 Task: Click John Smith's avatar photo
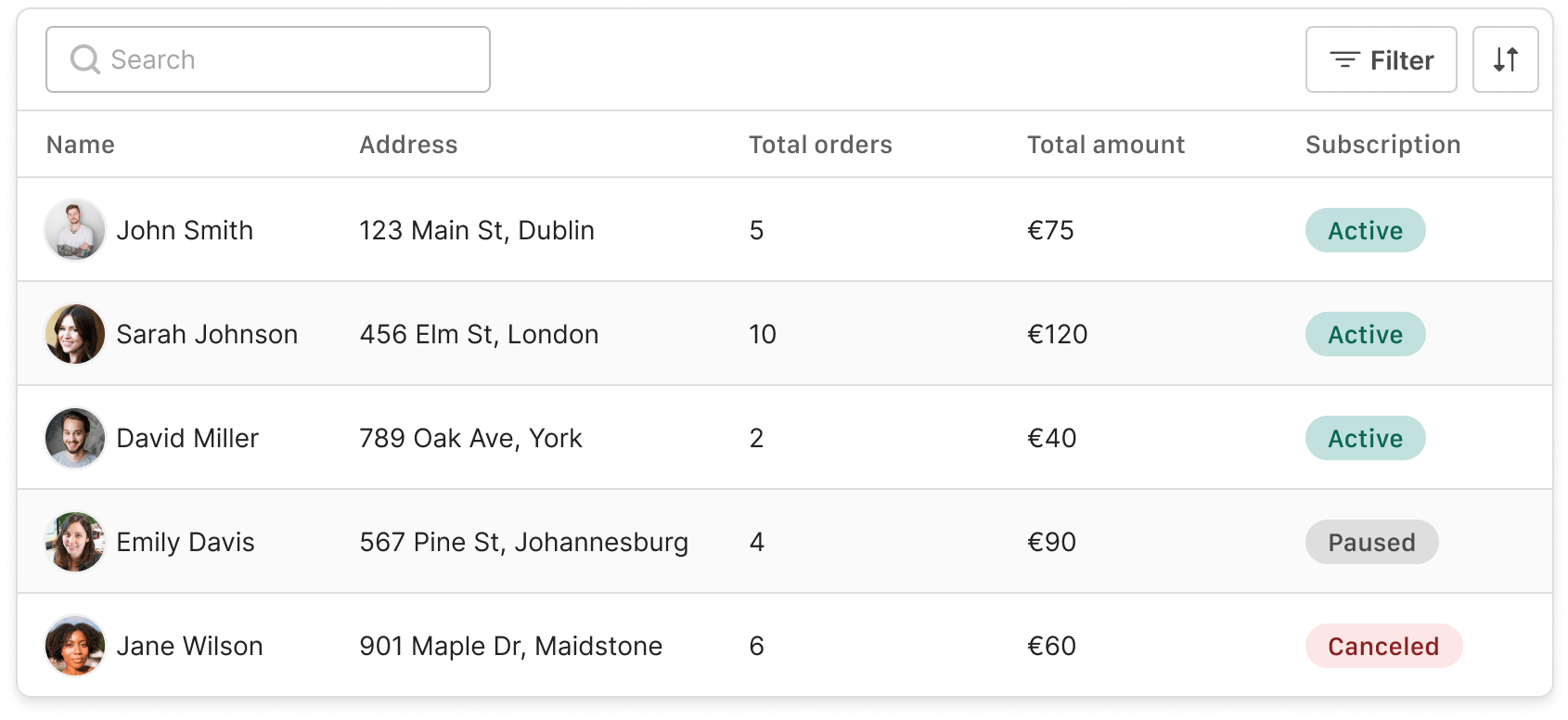(x=75, y=230)
